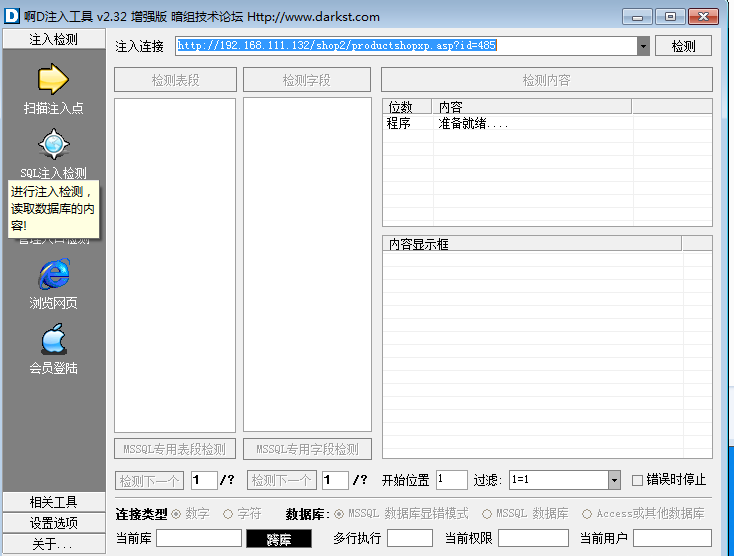Choose Access或其他数据库 radio option
Viewport: 734px width, 556px height.
587,514
